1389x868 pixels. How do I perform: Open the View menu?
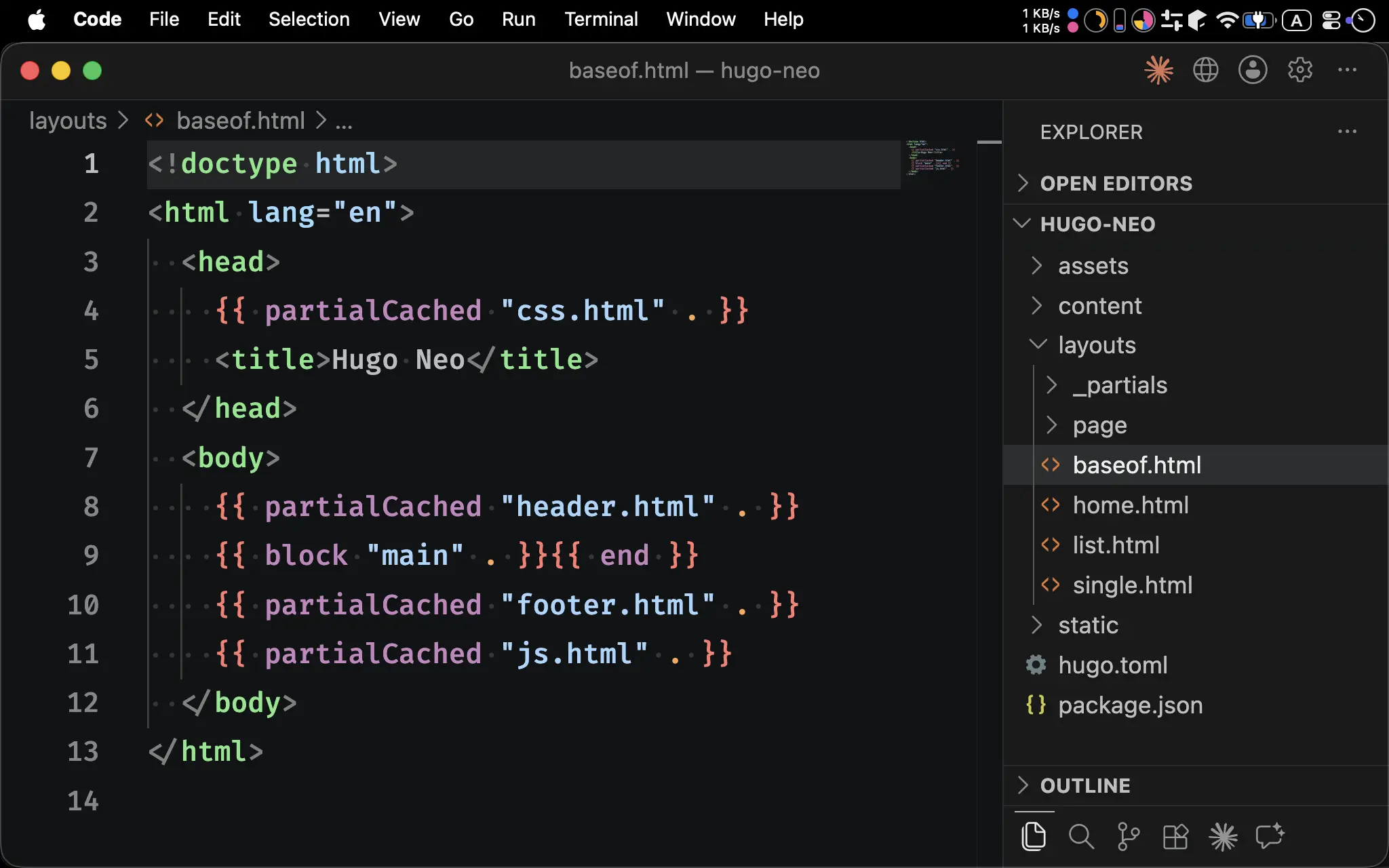click(x=399, y=19)
